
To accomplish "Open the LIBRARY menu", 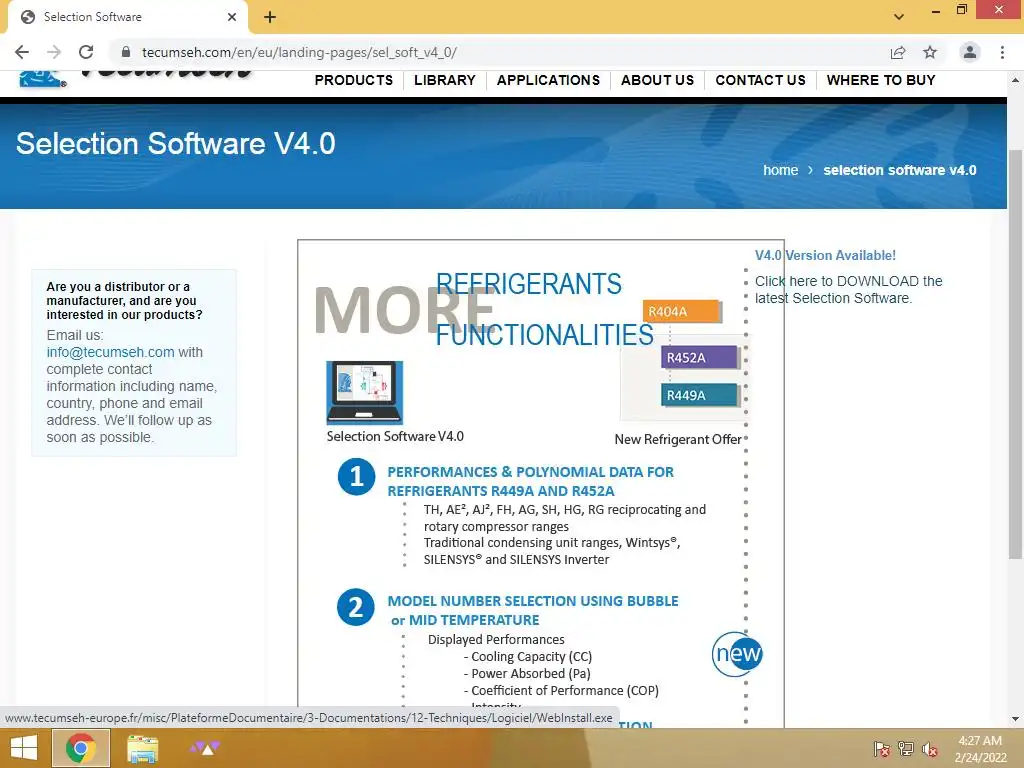I will point(445,80).
